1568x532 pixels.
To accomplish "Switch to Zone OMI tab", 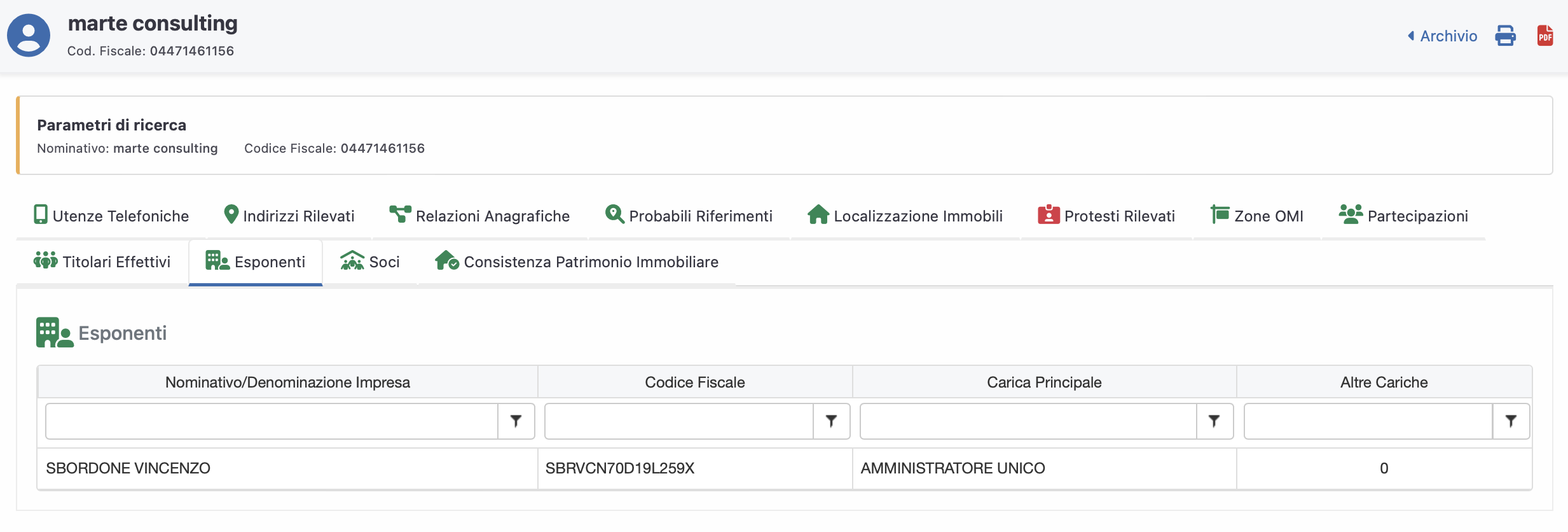I will [x=1256, y=216].
